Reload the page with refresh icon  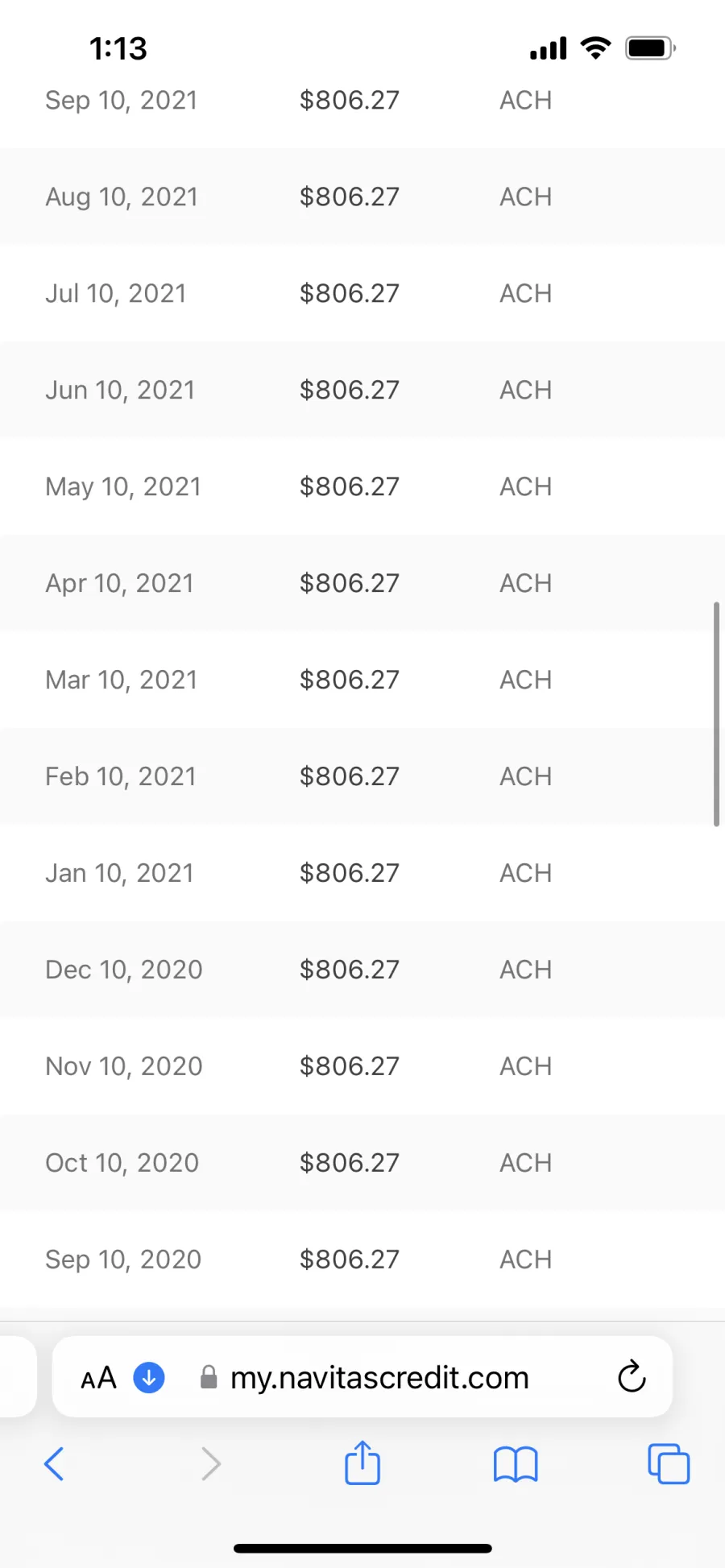pyautogui.click(x=632, y=1376)
